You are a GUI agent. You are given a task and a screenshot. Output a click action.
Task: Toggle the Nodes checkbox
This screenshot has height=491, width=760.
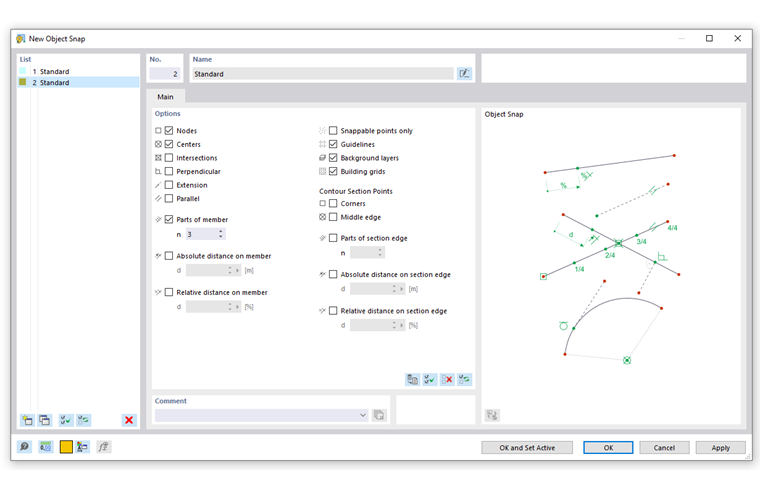169,131
